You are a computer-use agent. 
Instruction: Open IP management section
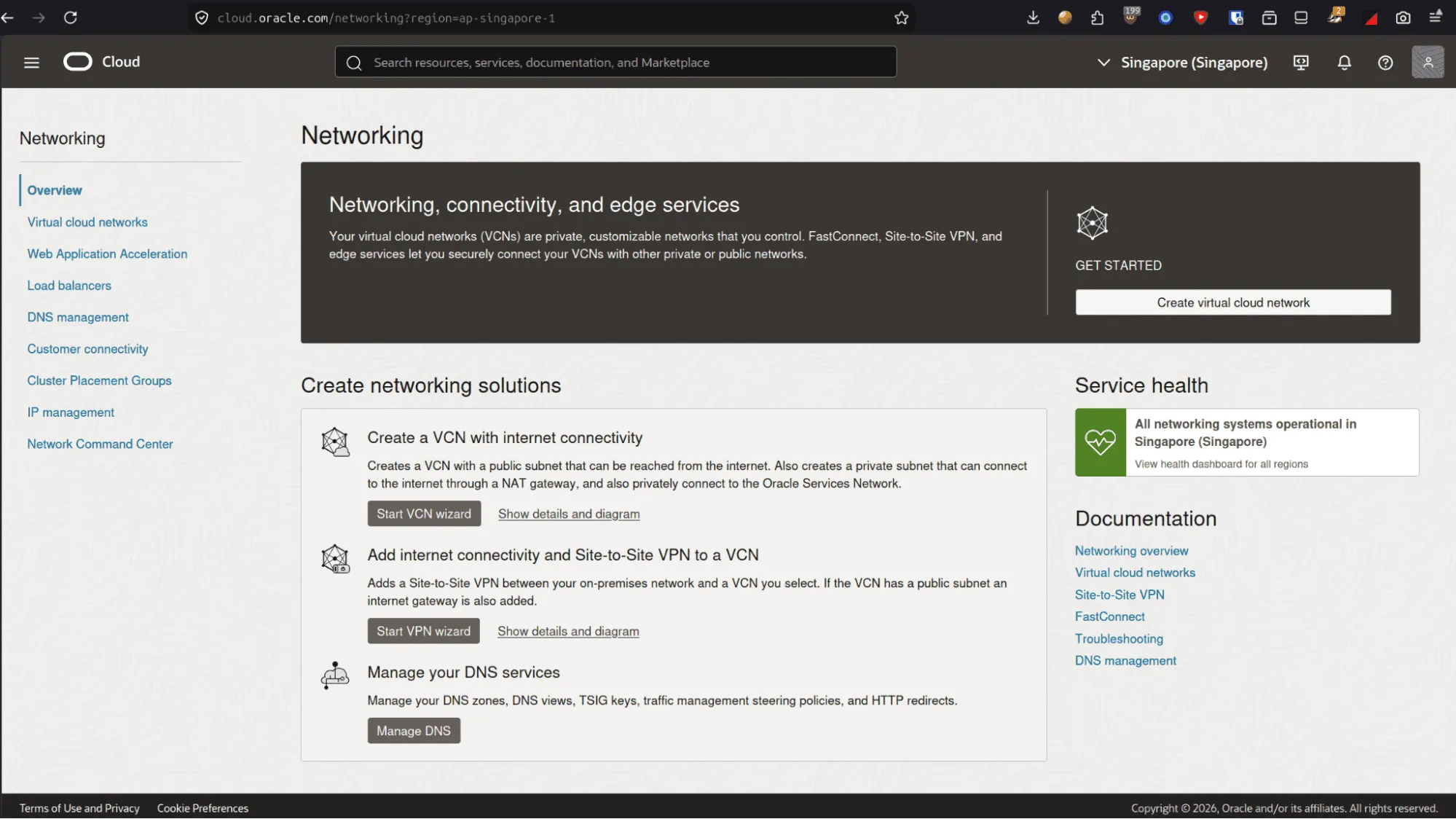tap(71, 412)
